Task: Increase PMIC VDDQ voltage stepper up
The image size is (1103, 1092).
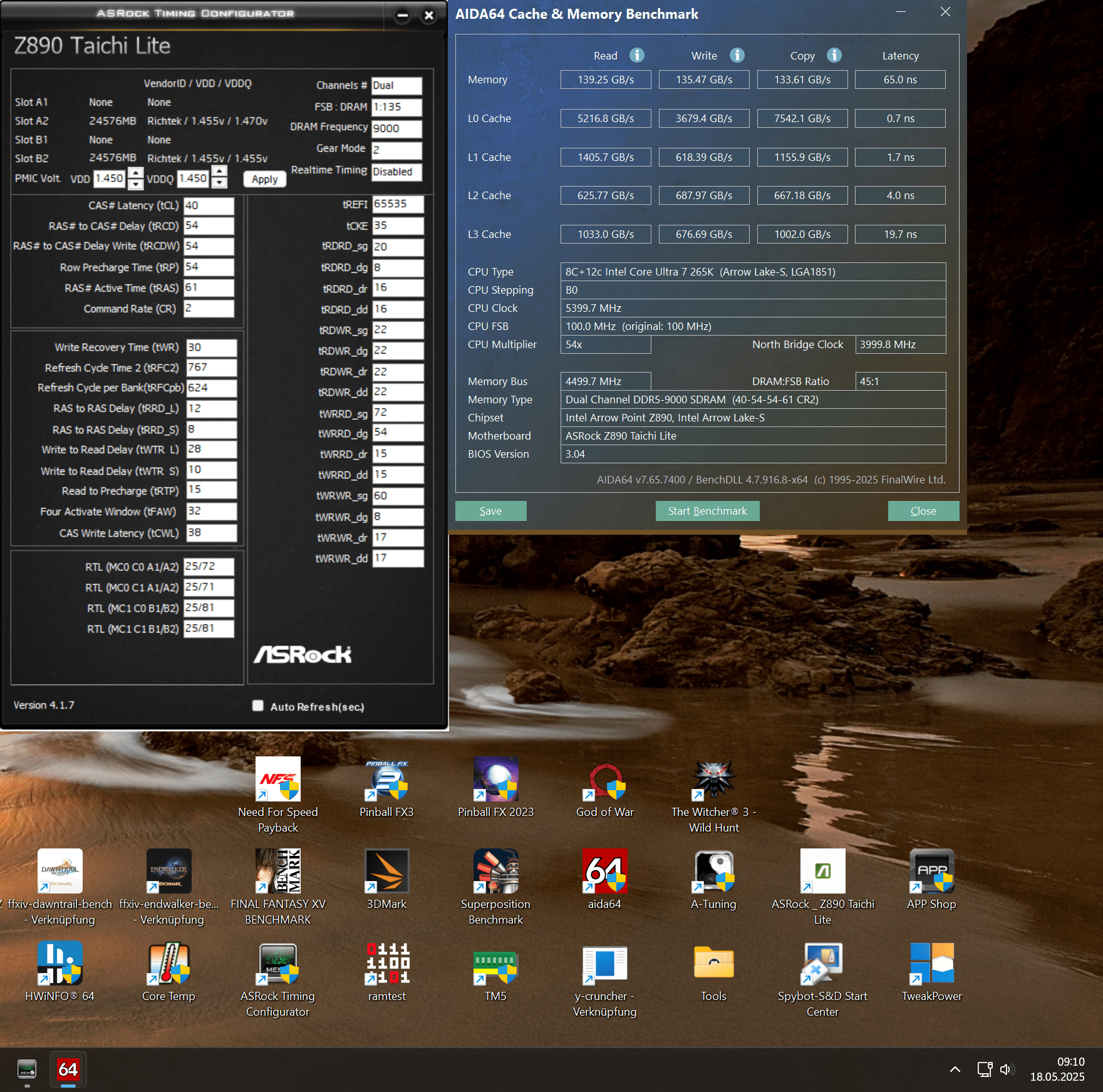Action: click(x=219, y=172)
